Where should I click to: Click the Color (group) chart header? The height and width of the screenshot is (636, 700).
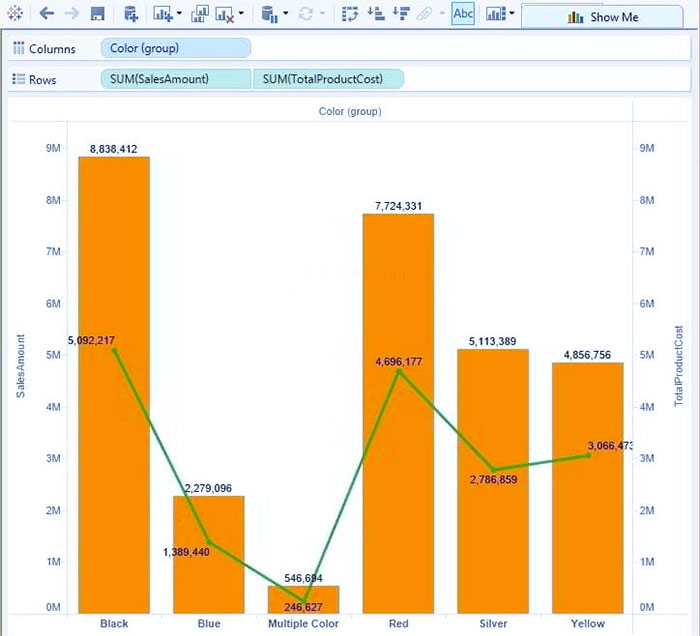pyautogui.click(x=350, y=111)
